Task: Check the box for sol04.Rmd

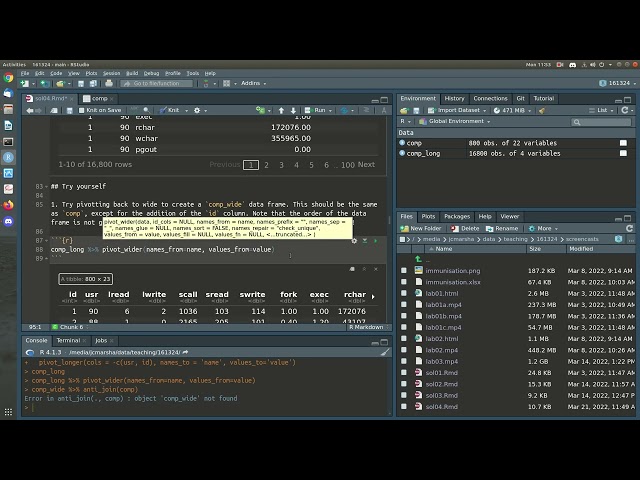Action: pos(404,407)
